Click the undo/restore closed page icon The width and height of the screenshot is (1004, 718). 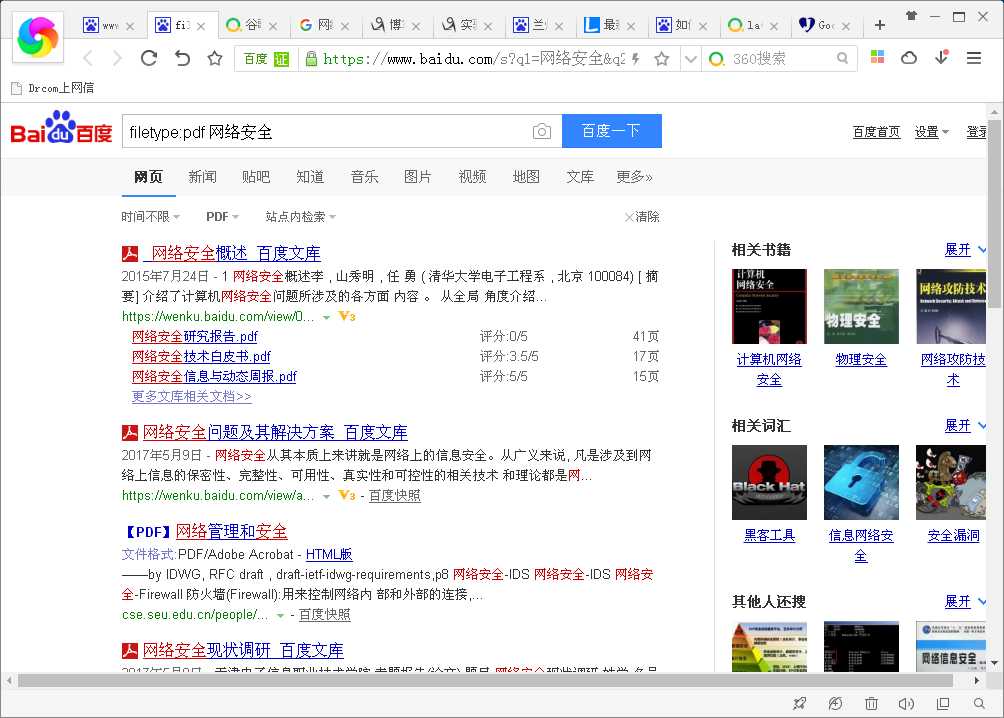182,58
